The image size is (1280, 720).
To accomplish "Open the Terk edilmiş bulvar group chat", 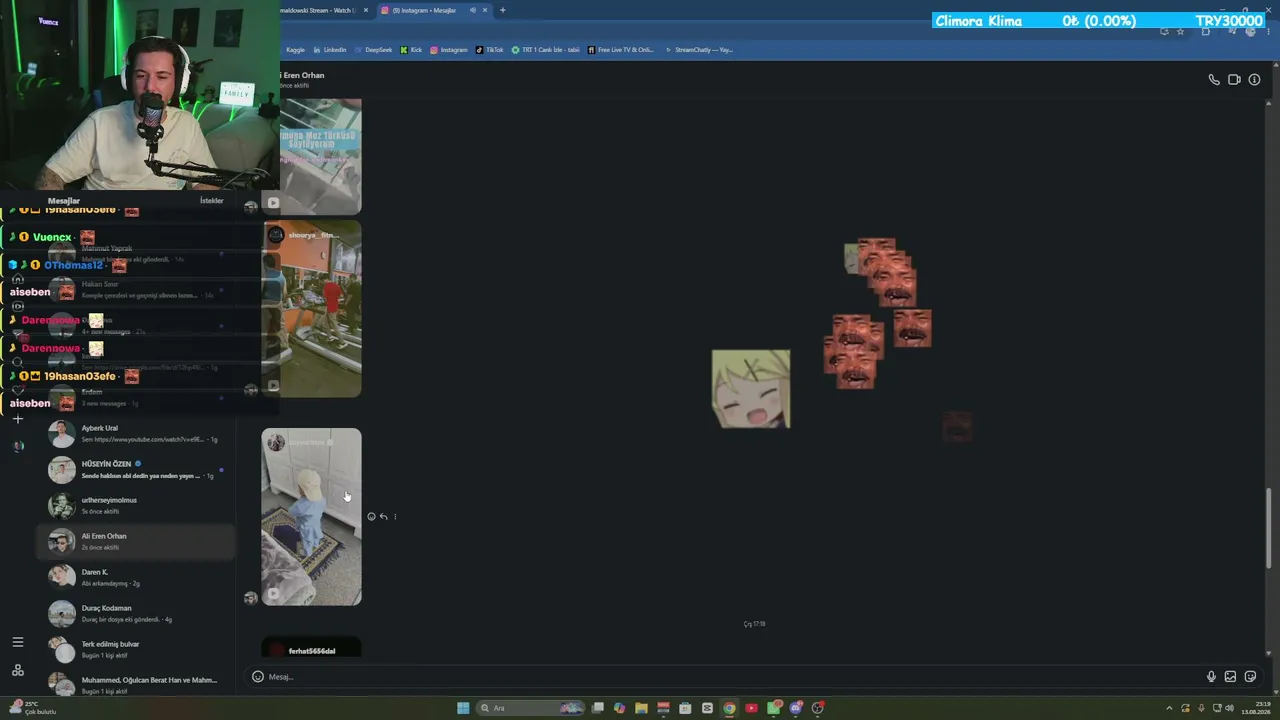I will tap(136, 650).
